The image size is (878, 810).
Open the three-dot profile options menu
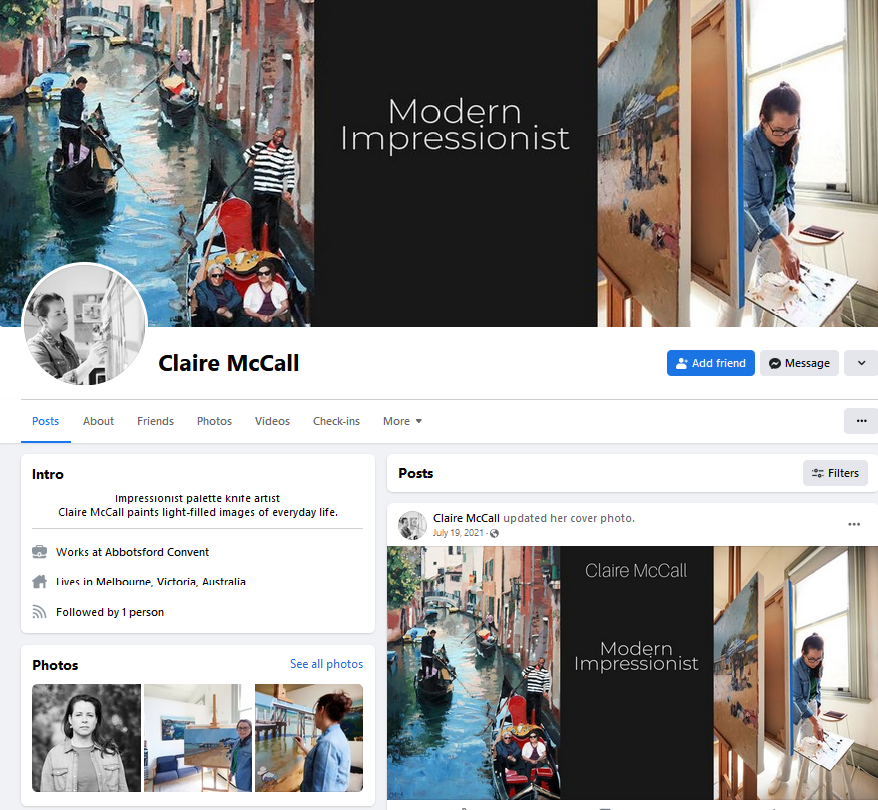[861, 421]
